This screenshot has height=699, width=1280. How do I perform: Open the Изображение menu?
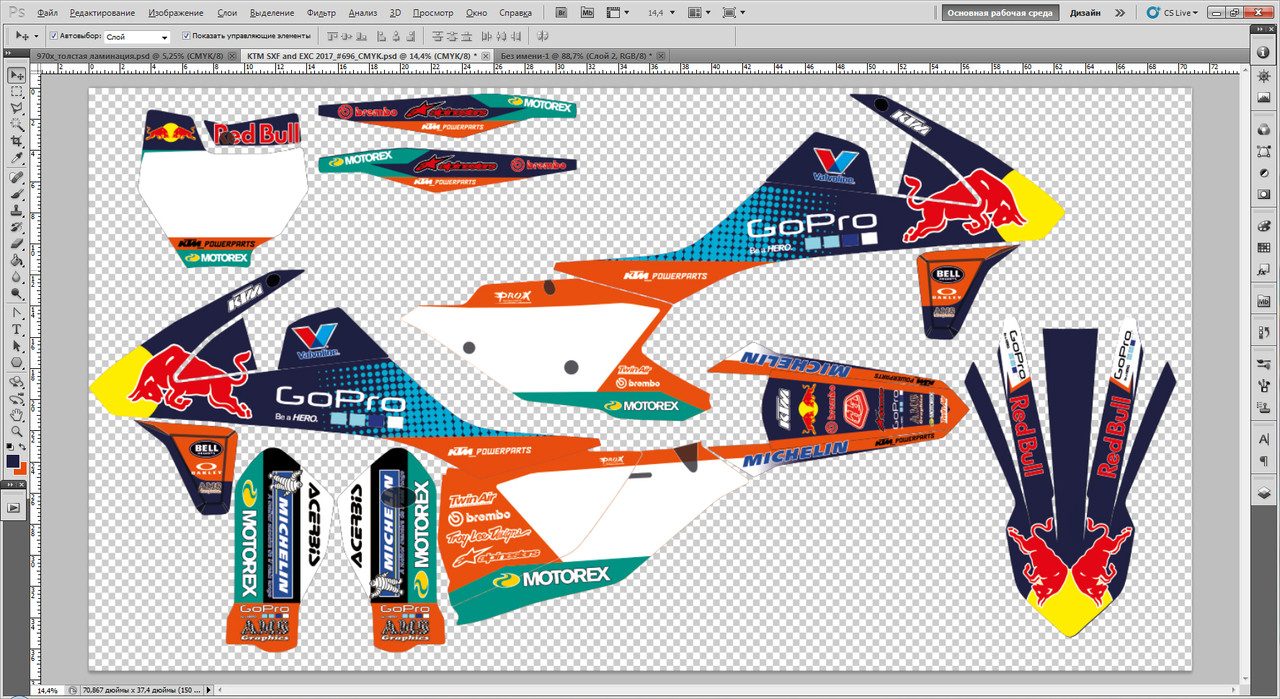pos(175,13)
